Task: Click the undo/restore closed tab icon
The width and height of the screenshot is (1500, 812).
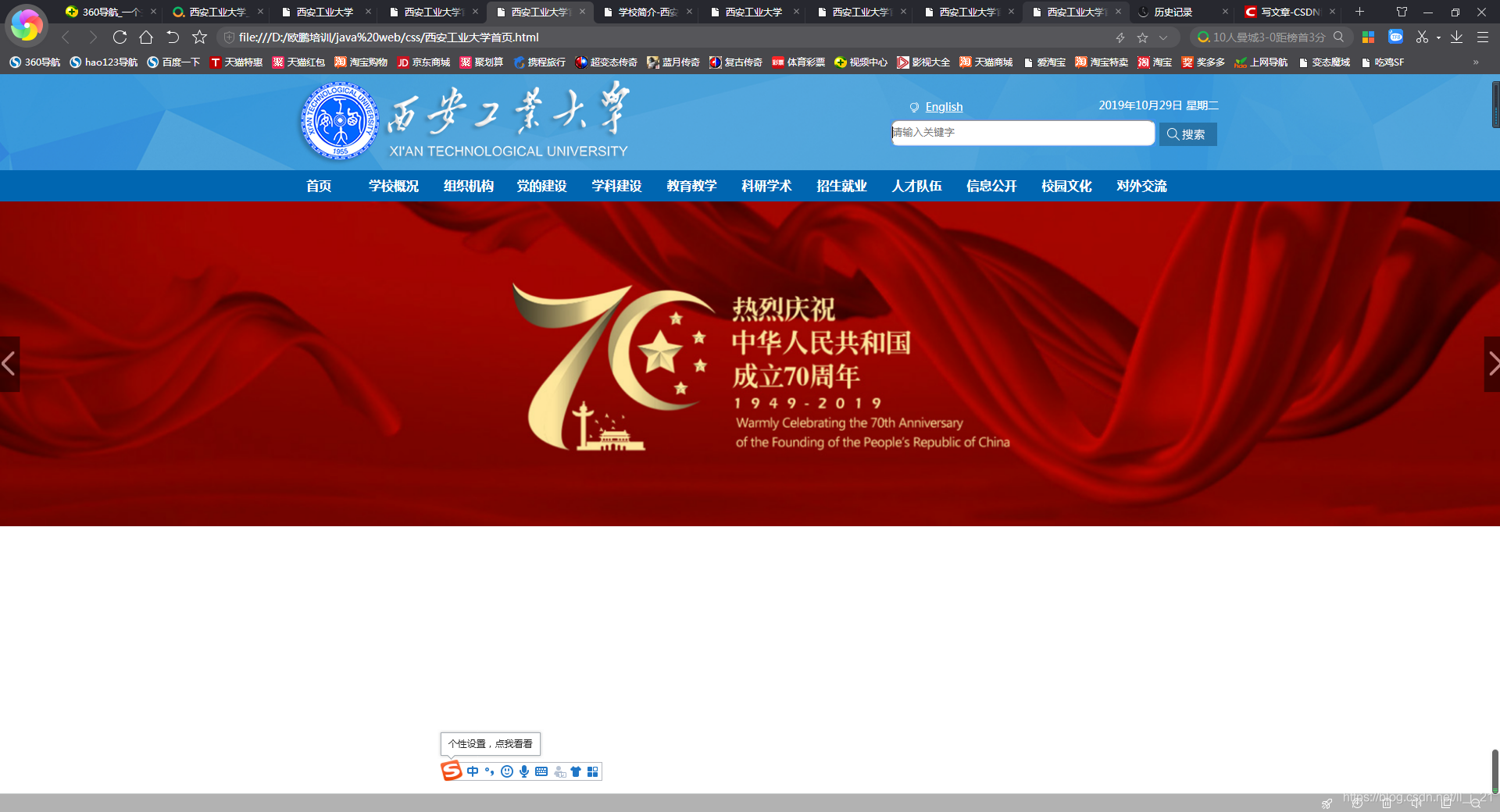Action: click(173, 37)
